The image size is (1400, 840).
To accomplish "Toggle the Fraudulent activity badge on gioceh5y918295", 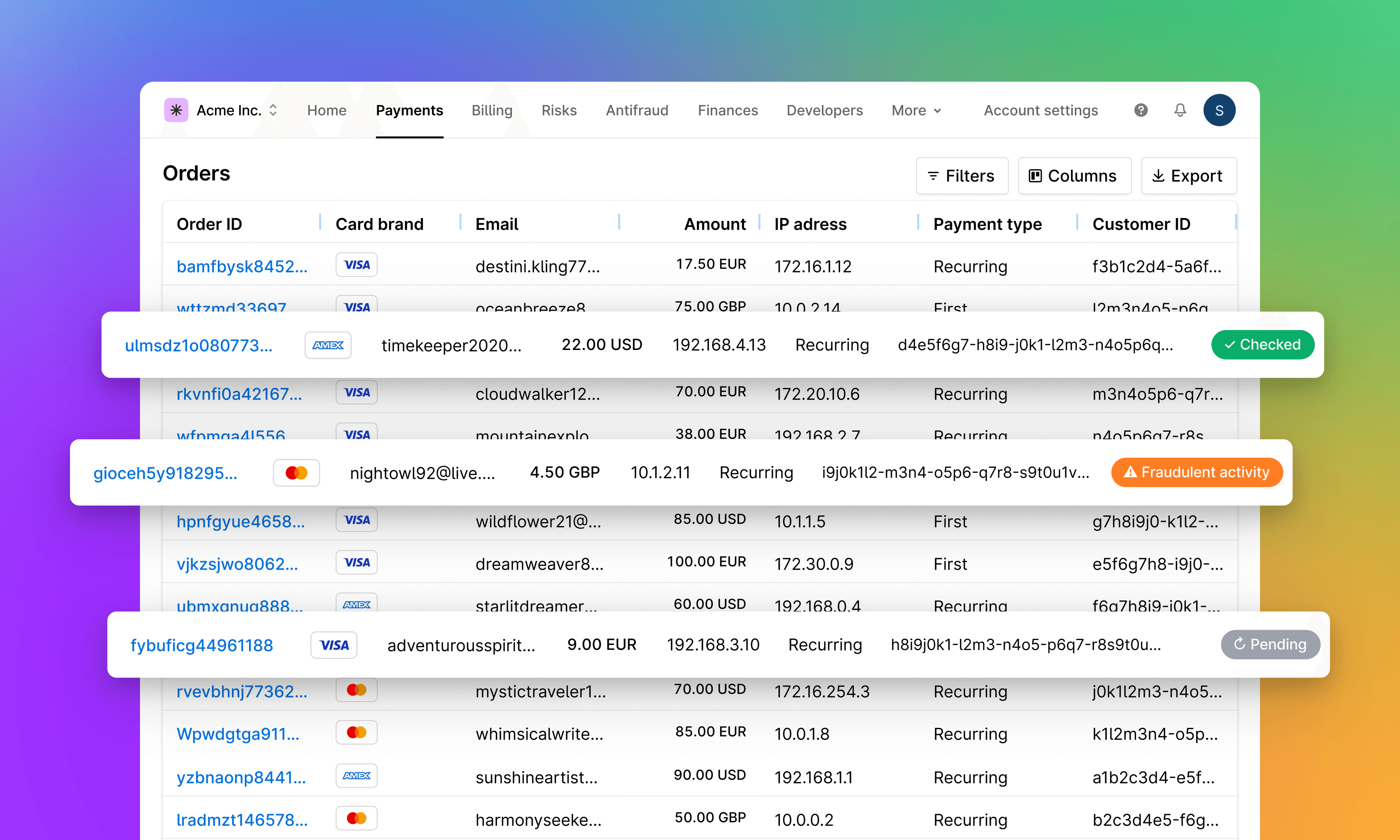I will (x=1196, y=472).
